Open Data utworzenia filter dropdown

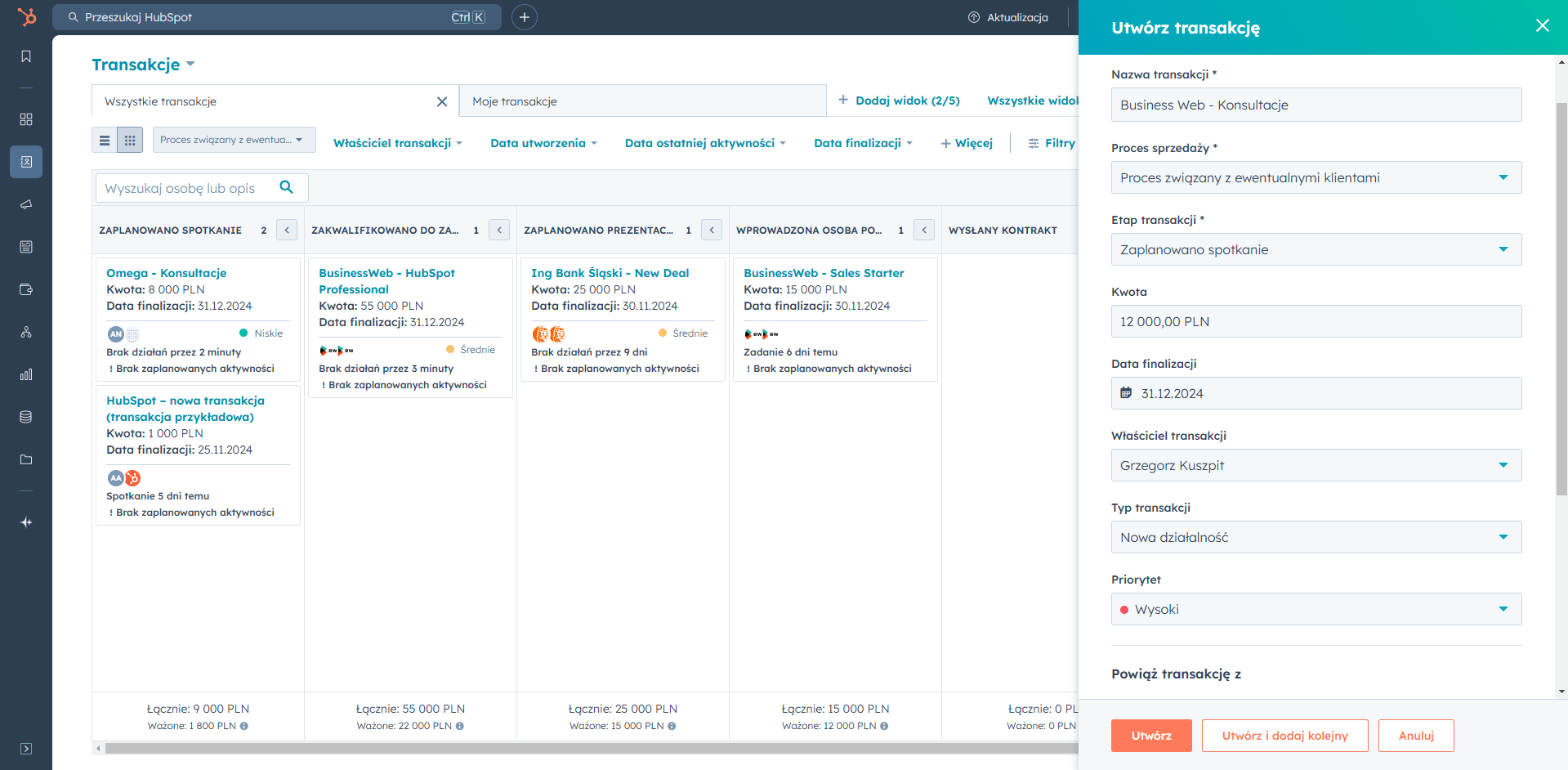(544, 143)
